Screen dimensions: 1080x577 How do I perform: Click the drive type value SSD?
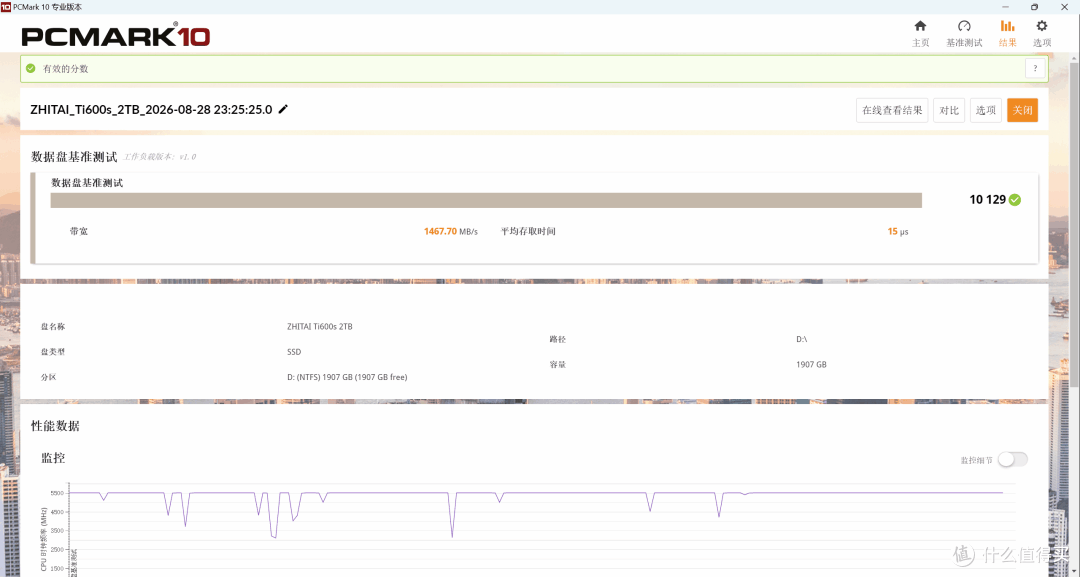pos(294,352)
